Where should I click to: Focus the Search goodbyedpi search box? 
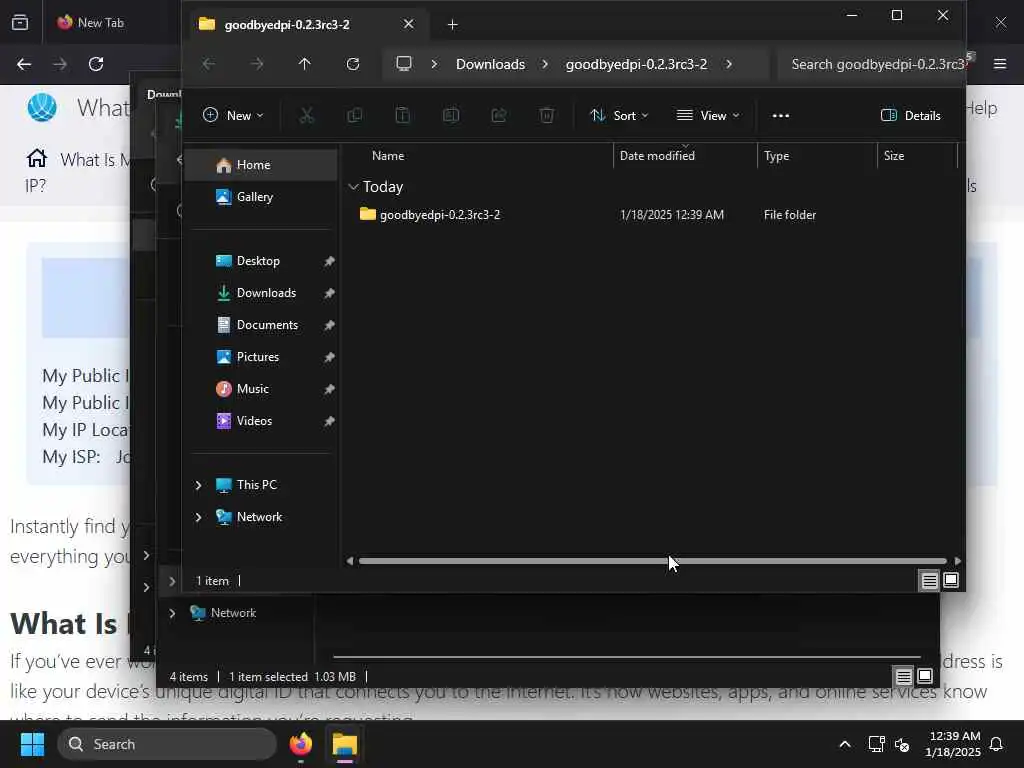872,64
